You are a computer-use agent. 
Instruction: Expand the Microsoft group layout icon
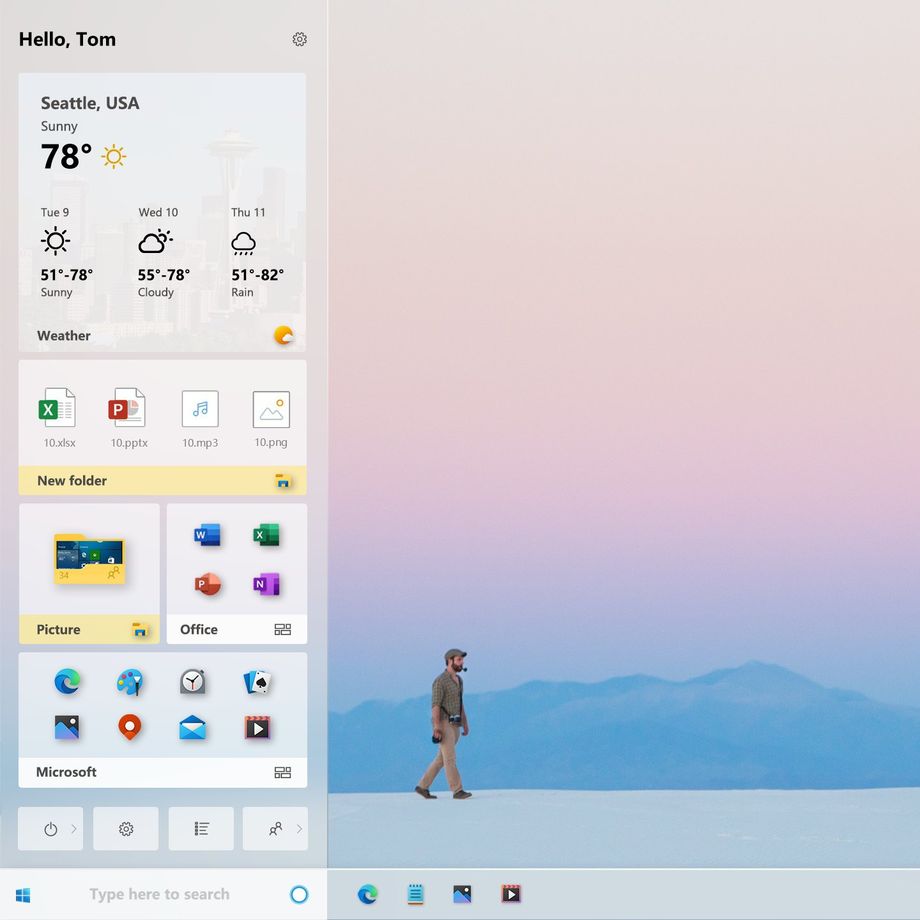coord(283,772)
